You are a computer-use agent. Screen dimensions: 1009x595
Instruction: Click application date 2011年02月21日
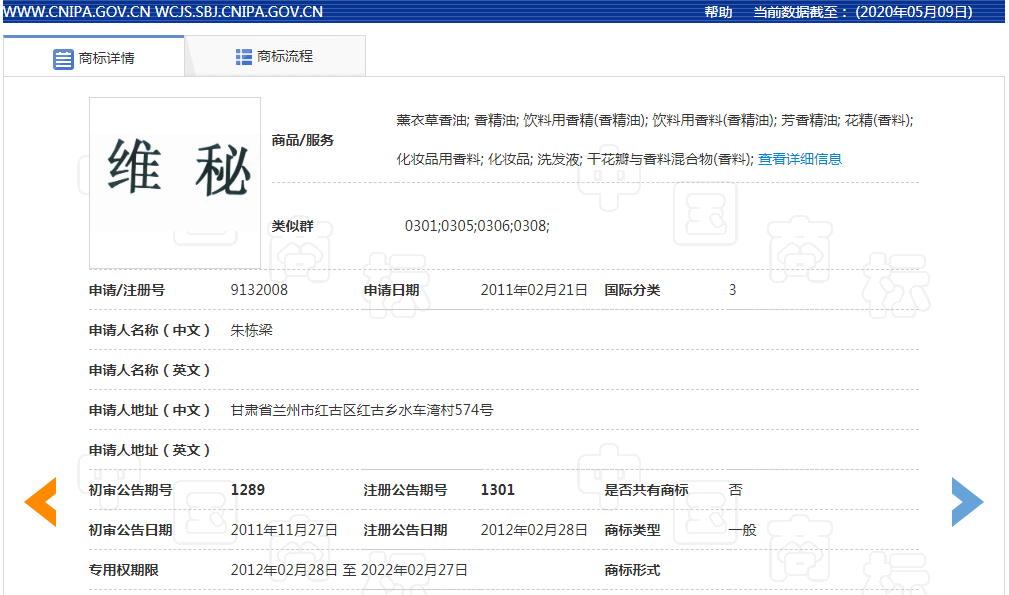534,290
